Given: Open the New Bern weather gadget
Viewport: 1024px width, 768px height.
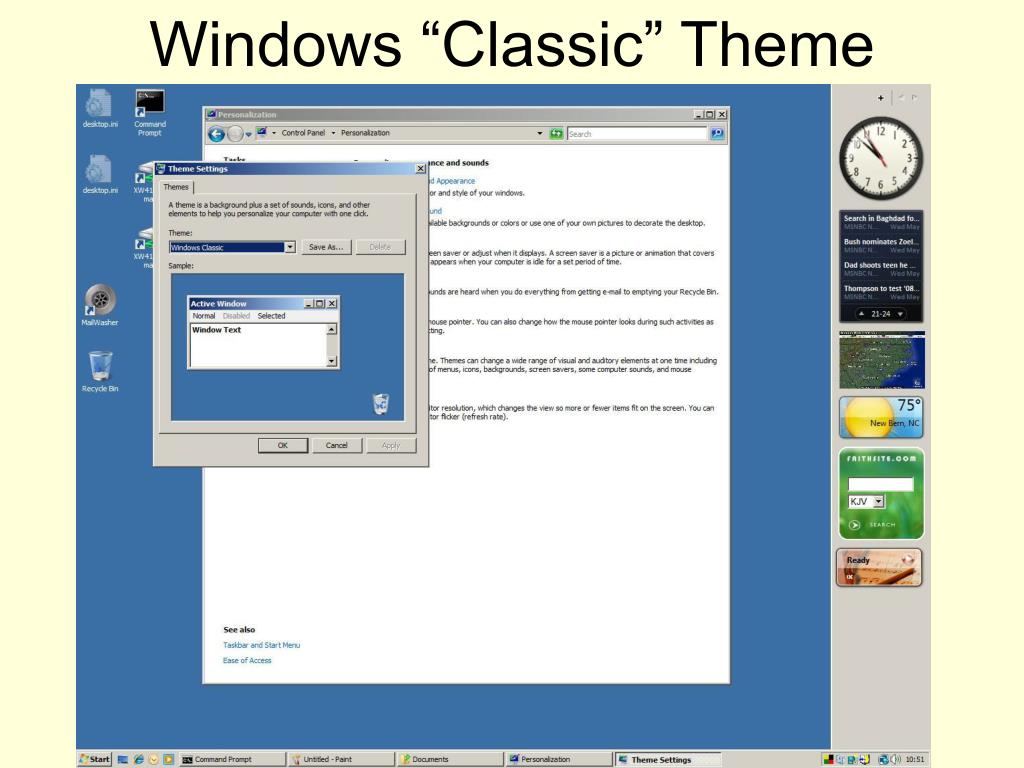Looking at the screenshot, I should point(882,417).
